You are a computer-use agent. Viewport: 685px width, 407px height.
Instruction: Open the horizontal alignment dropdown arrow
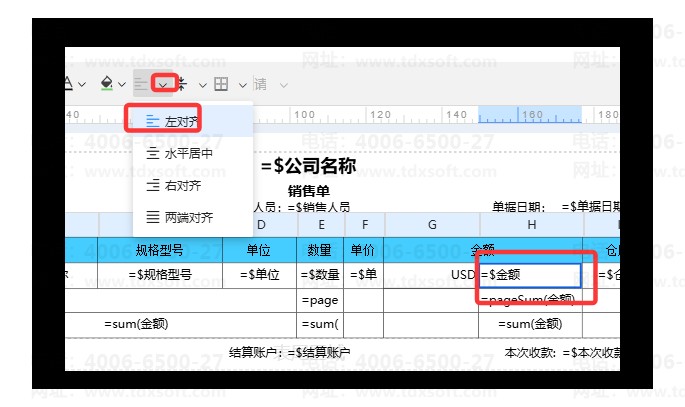pos(162,84)
